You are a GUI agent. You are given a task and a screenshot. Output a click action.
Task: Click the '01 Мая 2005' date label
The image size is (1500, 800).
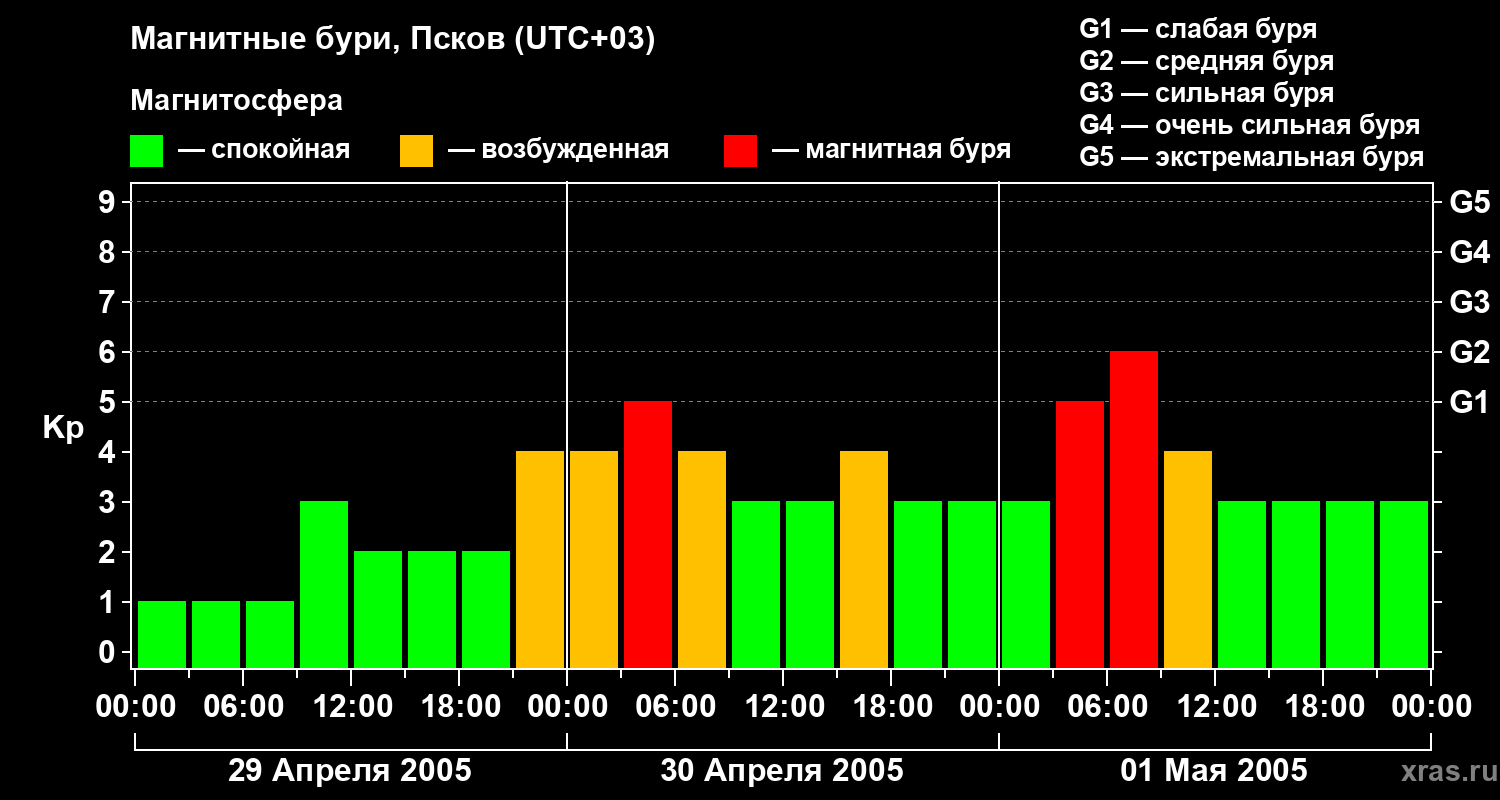(1213, 770)
